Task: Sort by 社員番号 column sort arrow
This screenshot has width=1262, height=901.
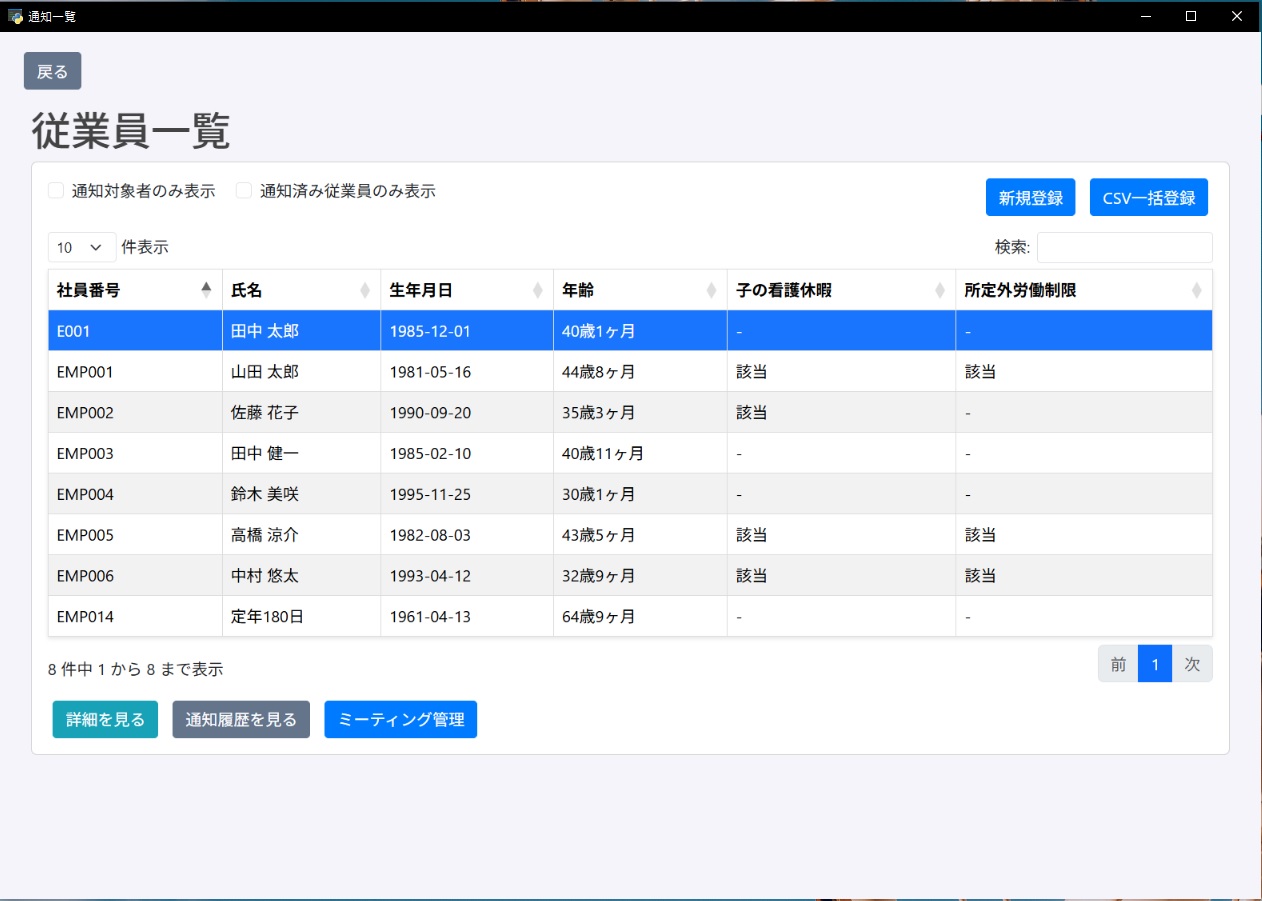Action: tap(206, 290)
